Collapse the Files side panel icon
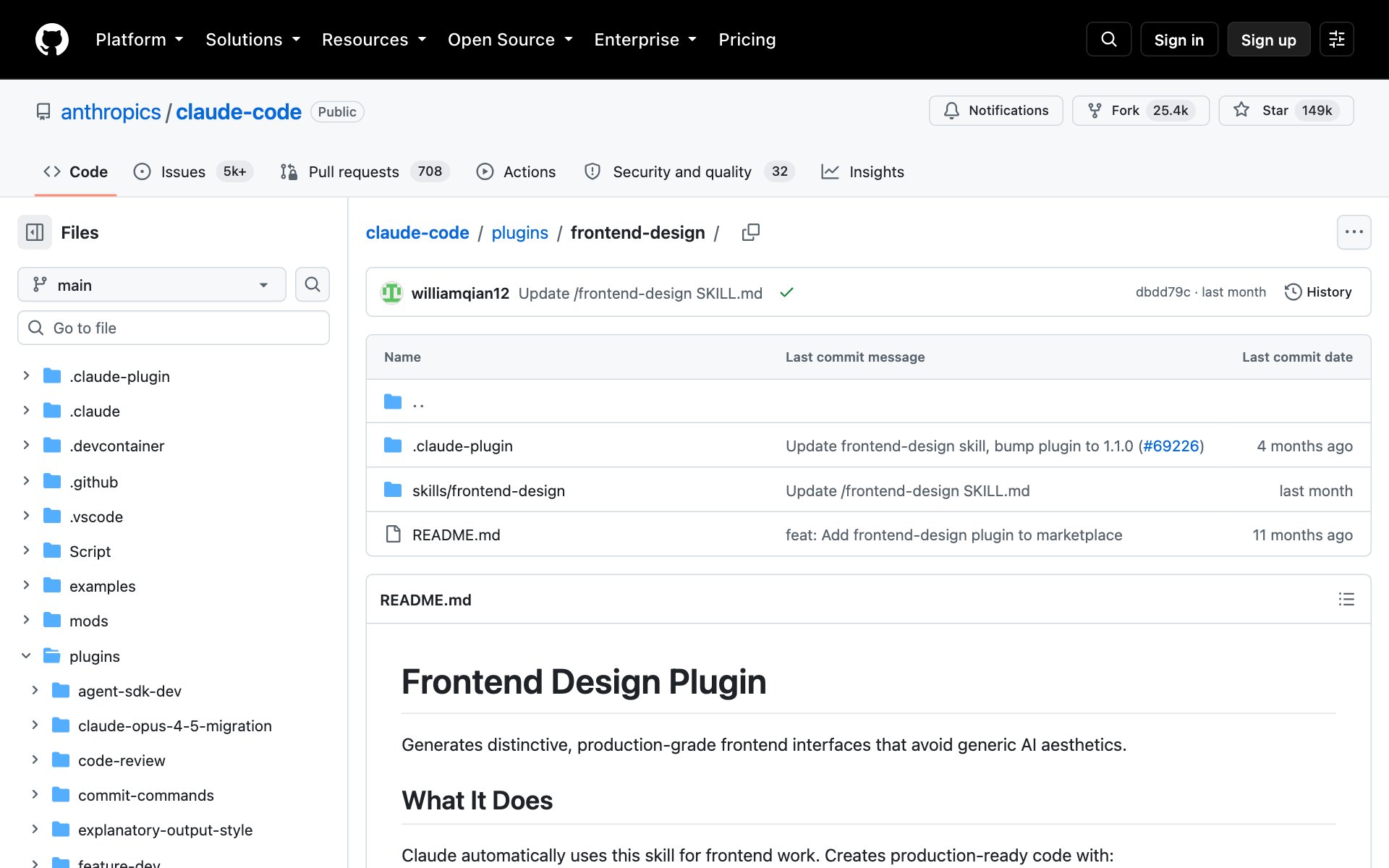1389x868 pixels. coord(35,232)
